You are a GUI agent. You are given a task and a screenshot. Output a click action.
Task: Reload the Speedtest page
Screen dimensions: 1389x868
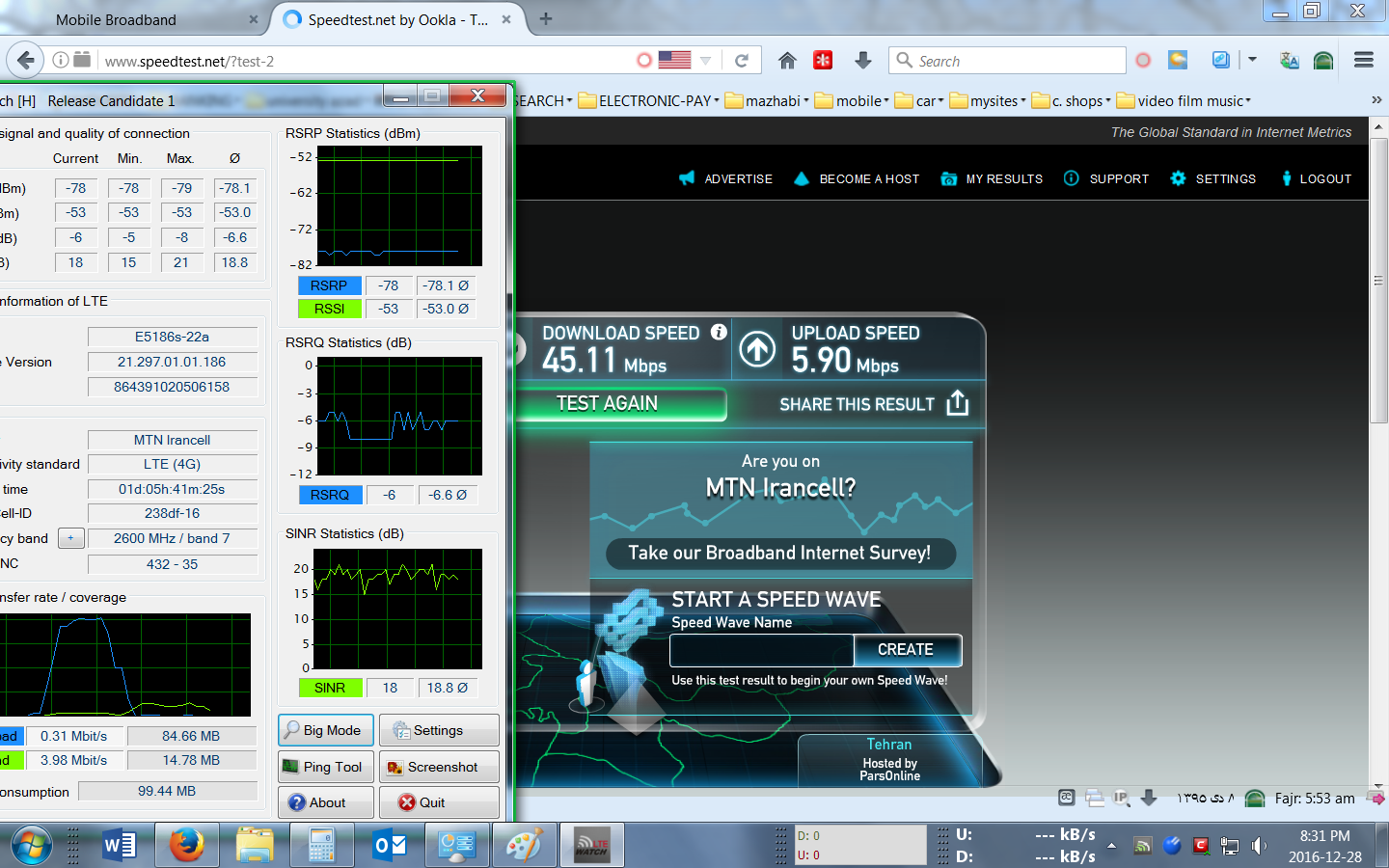tap(742, 61)
